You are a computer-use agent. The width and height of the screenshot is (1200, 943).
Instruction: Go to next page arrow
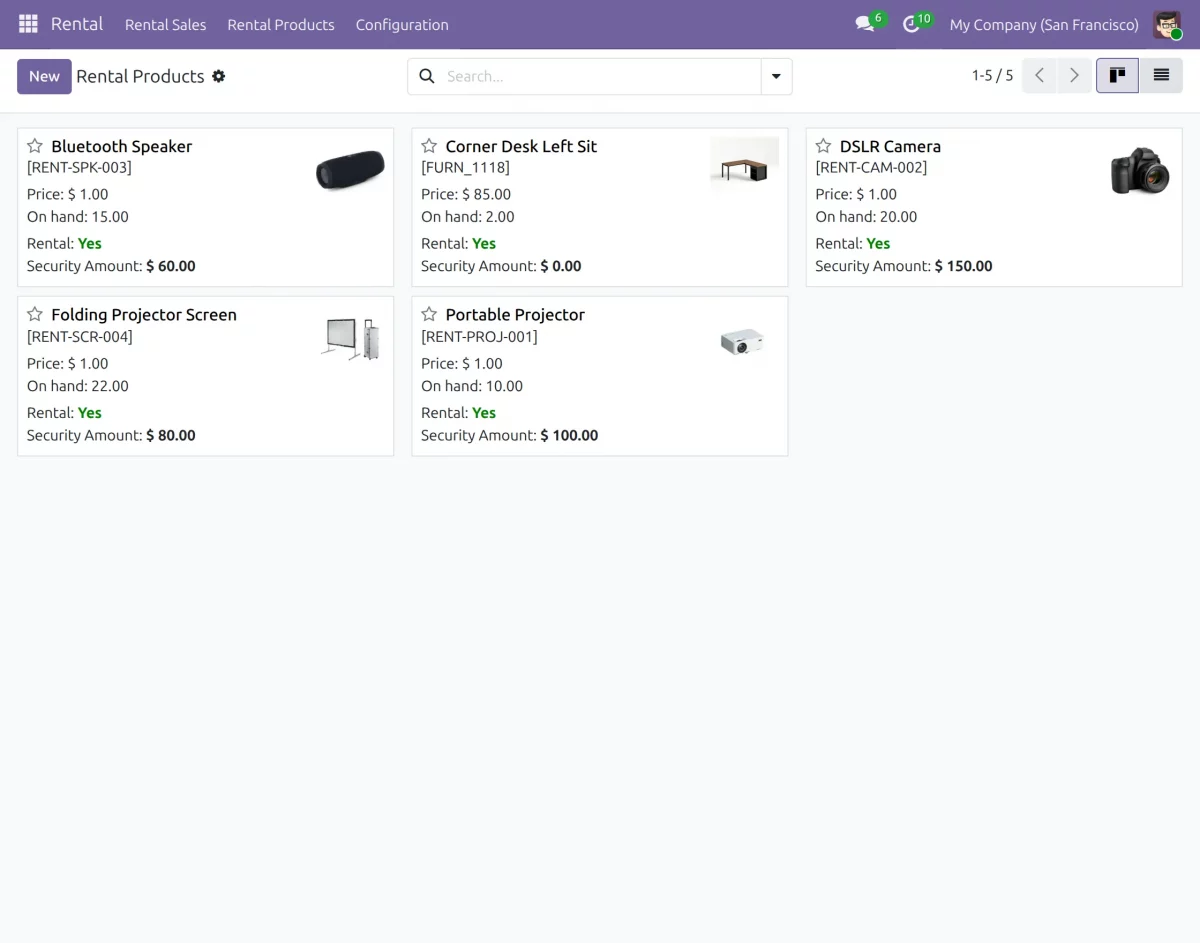[x=1074, y=75]
